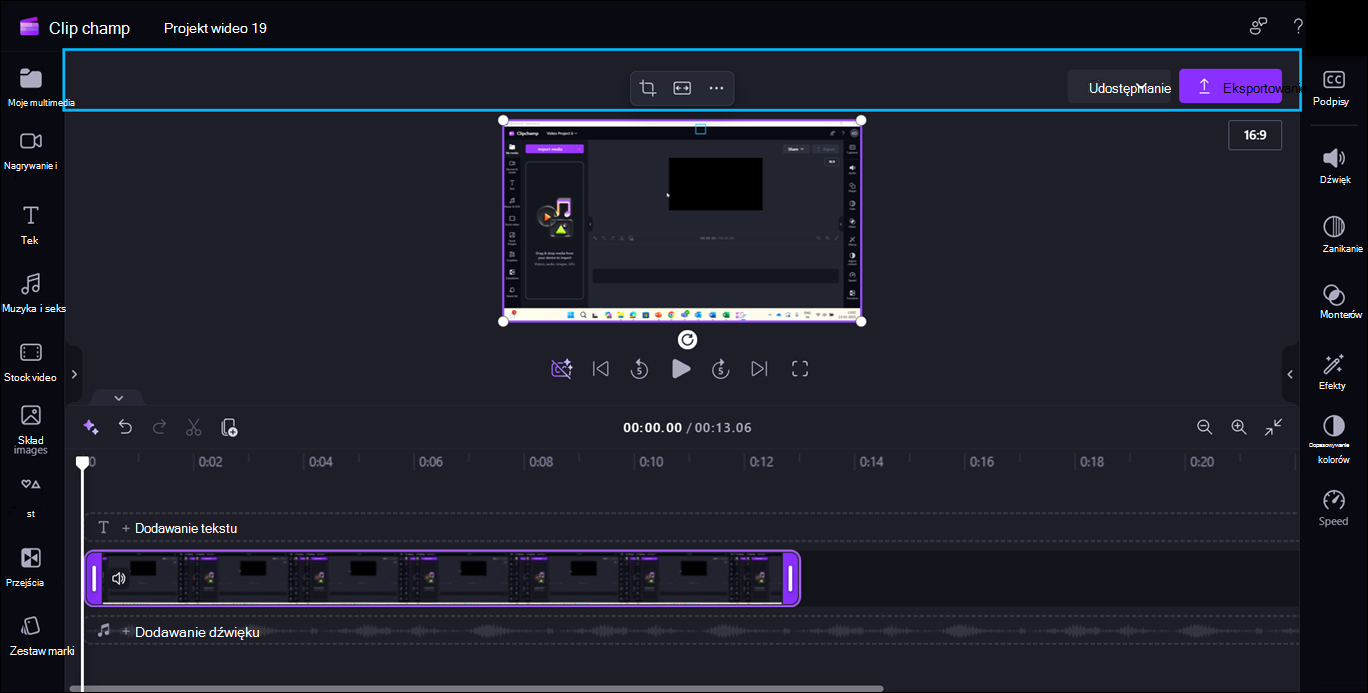Open the Efekty effects panel
This screenshot has width=1368, height=693.
pyautogui.click(x=1333, y=371)
